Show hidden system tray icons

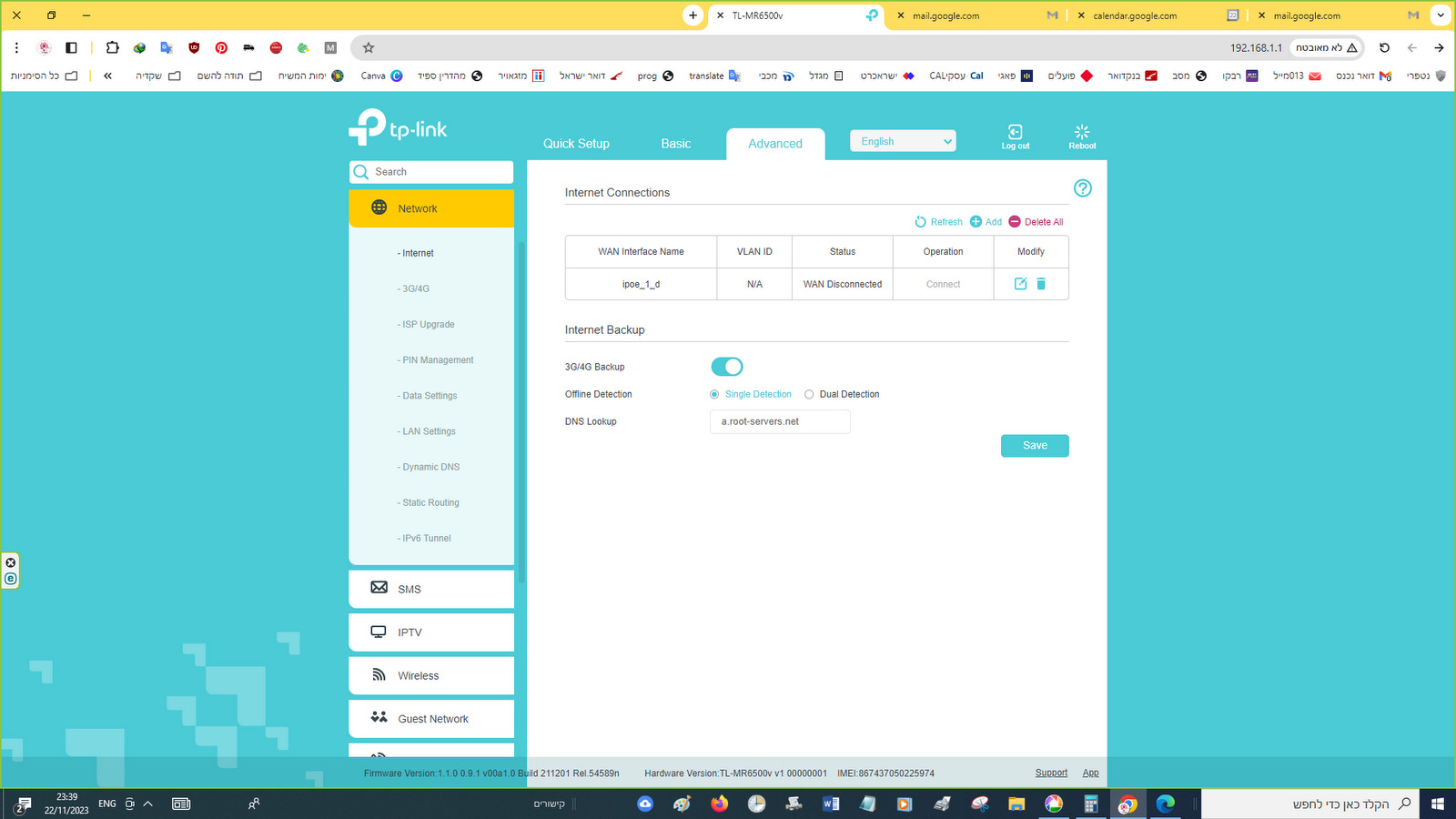pyautogui.click(x=147, y=804)
